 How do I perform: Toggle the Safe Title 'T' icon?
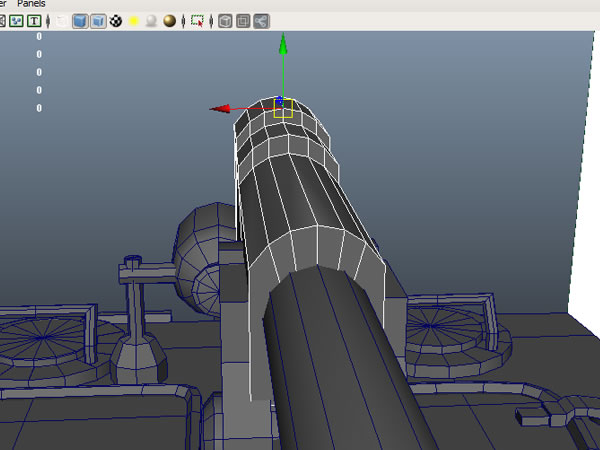(34, 21)
